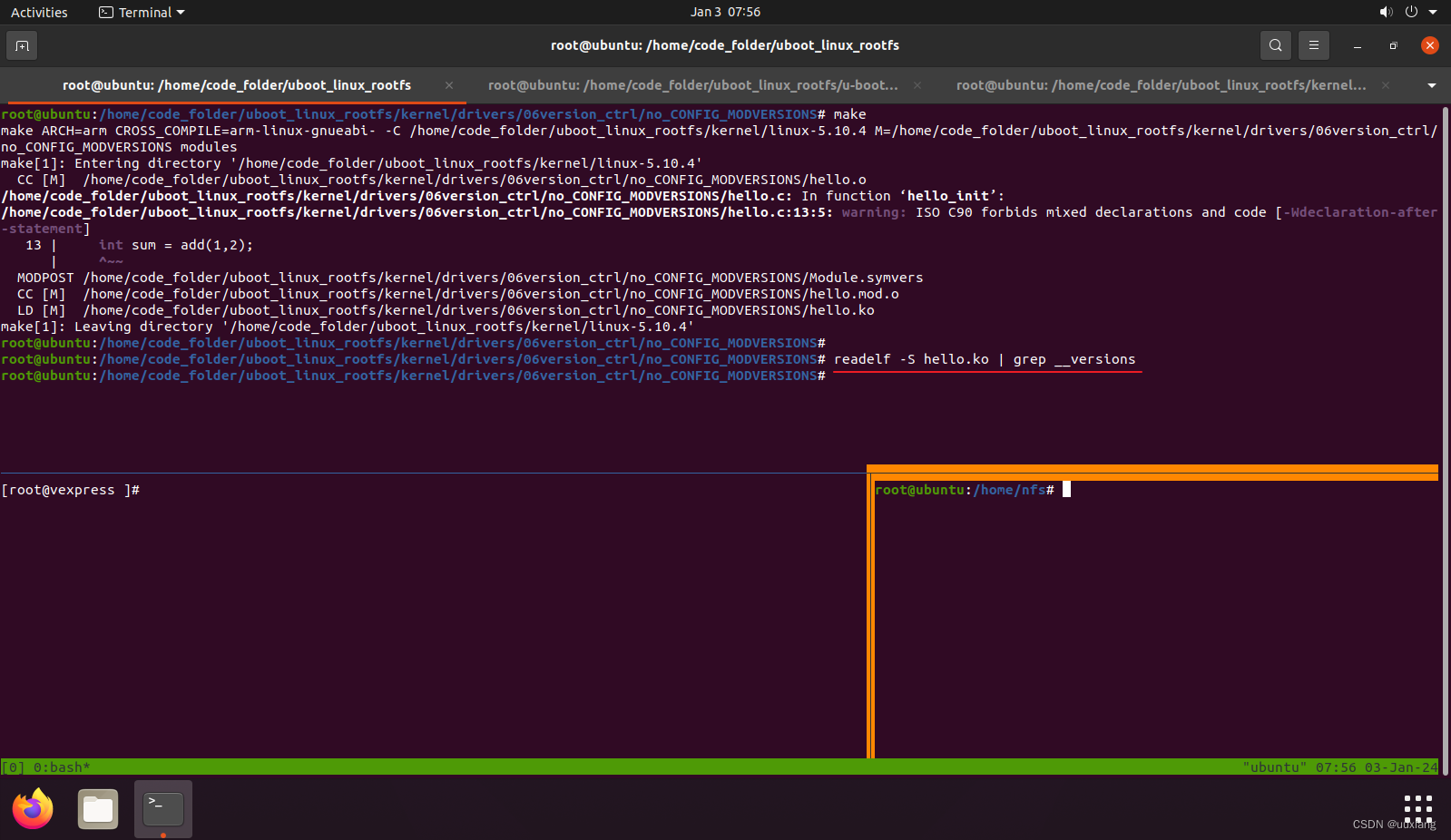Expand the tab list dropdown arrow
The image size is (1451, 840).
[1432, 85]
